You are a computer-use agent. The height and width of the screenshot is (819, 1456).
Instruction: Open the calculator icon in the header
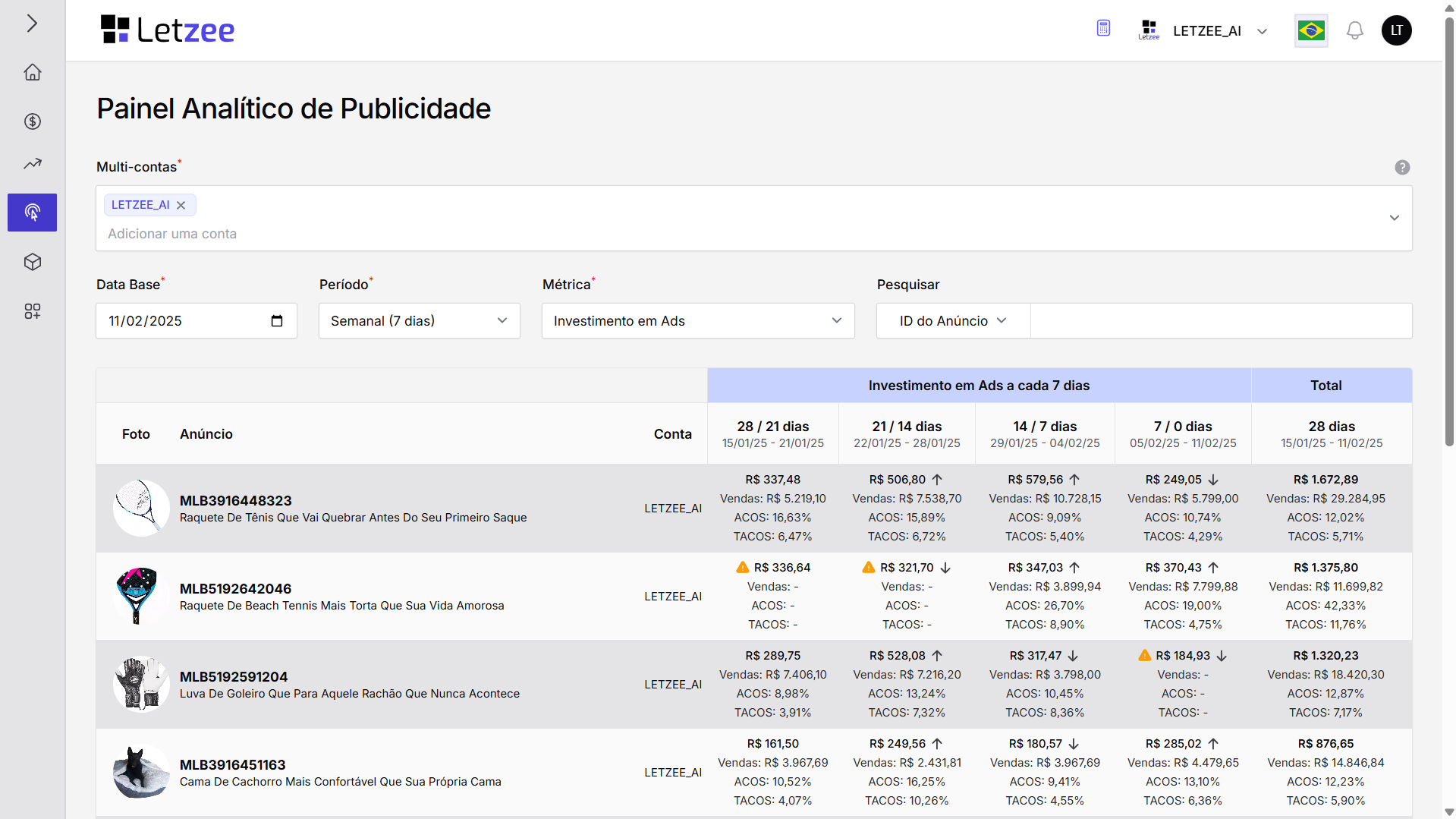1103,29
